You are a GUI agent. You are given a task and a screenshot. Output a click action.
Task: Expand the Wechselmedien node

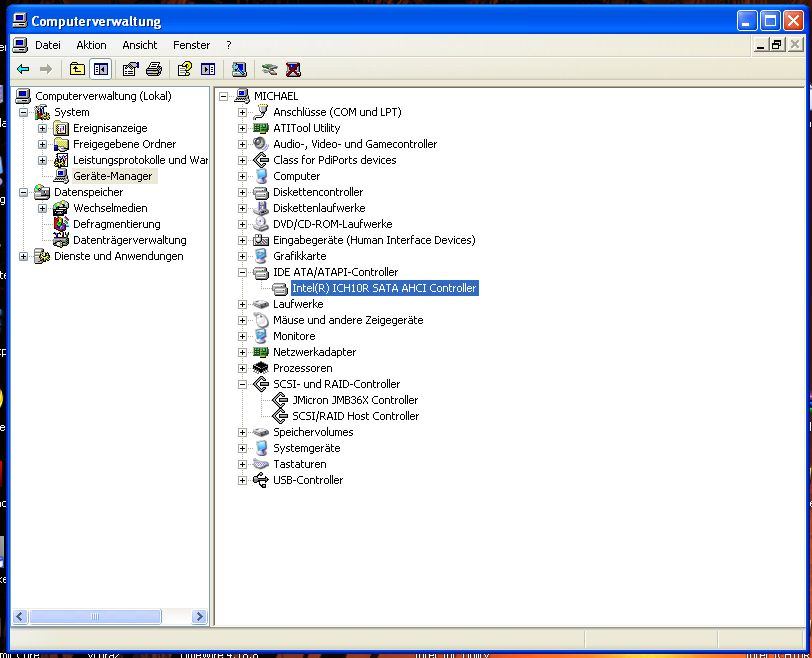[x=42, y=208]
